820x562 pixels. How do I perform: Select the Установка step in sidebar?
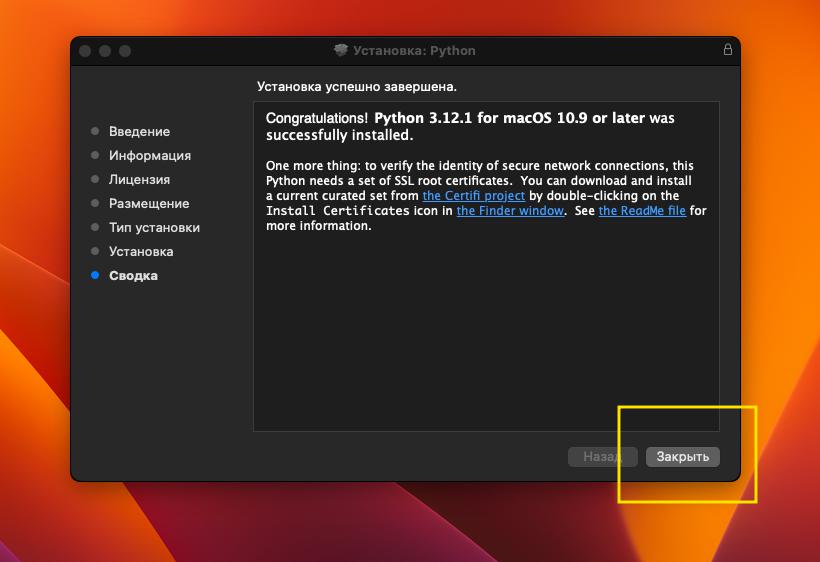click(141, 251)
